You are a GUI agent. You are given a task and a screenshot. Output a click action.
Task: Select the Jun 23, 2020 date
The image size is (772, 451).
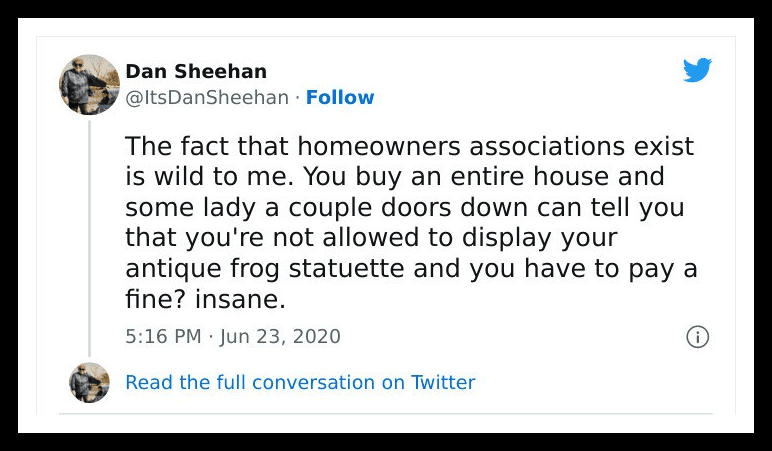(281, 336)
